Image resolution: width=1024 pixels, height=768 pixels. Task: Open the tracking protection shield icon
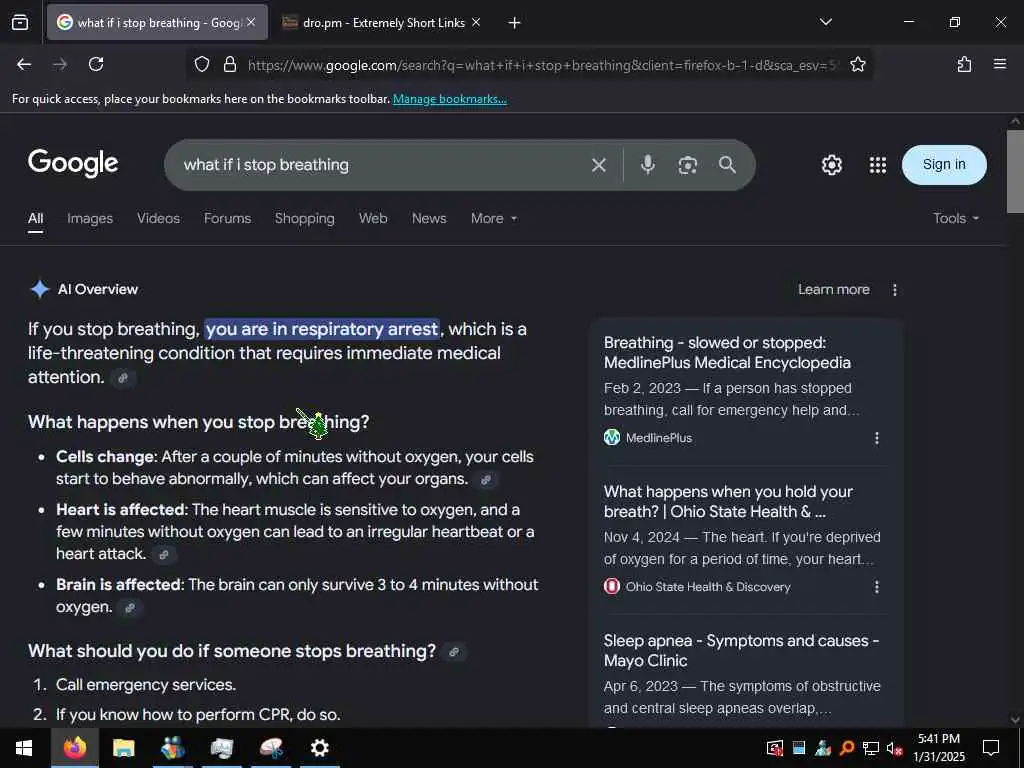click(x=202, y=64)
